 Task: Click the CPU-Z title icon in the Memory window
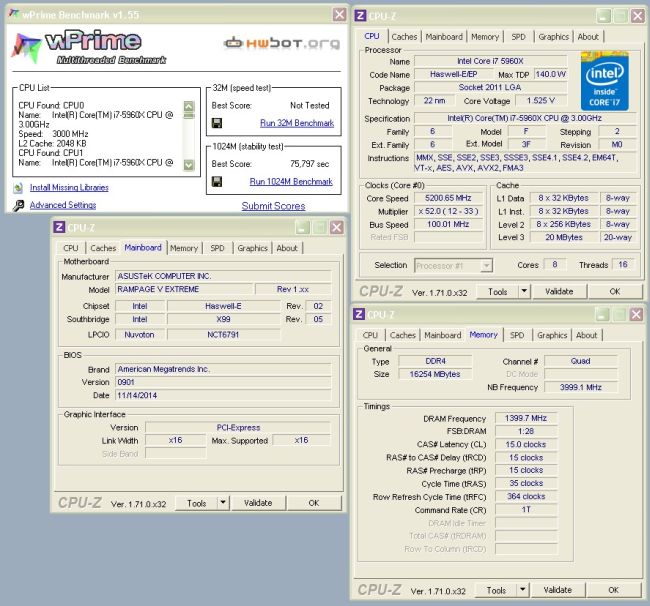[x=359, y=314]
